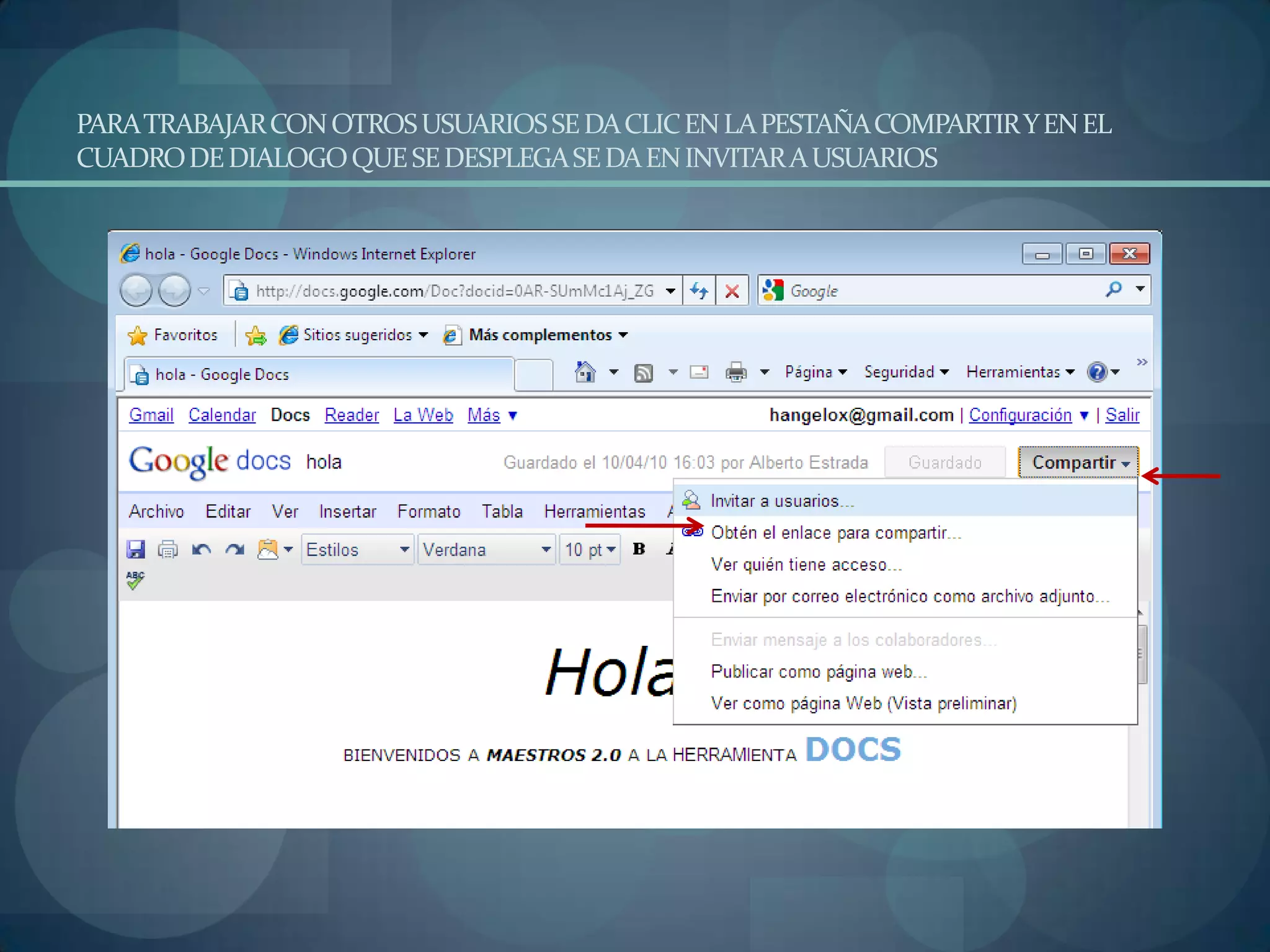Viewport: 1270px width, 952px height.
Task: Click the document title hola
Action: [324, 462]
